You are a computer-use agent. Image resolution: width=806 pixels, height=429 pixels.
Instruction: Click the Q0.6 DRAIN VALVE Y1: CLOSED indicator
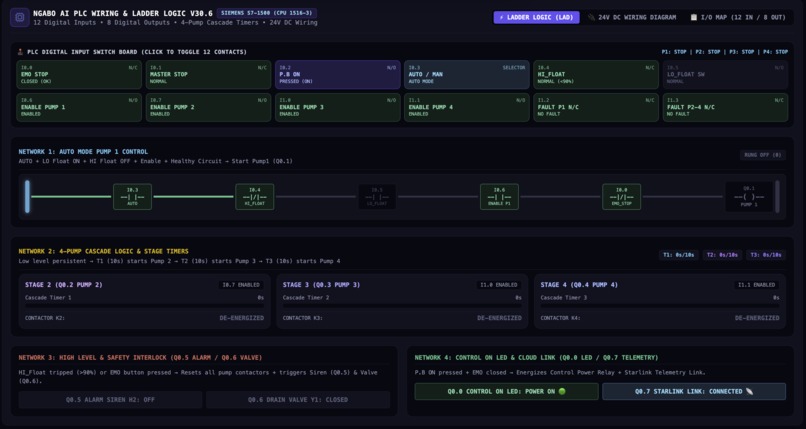(298, 400)
